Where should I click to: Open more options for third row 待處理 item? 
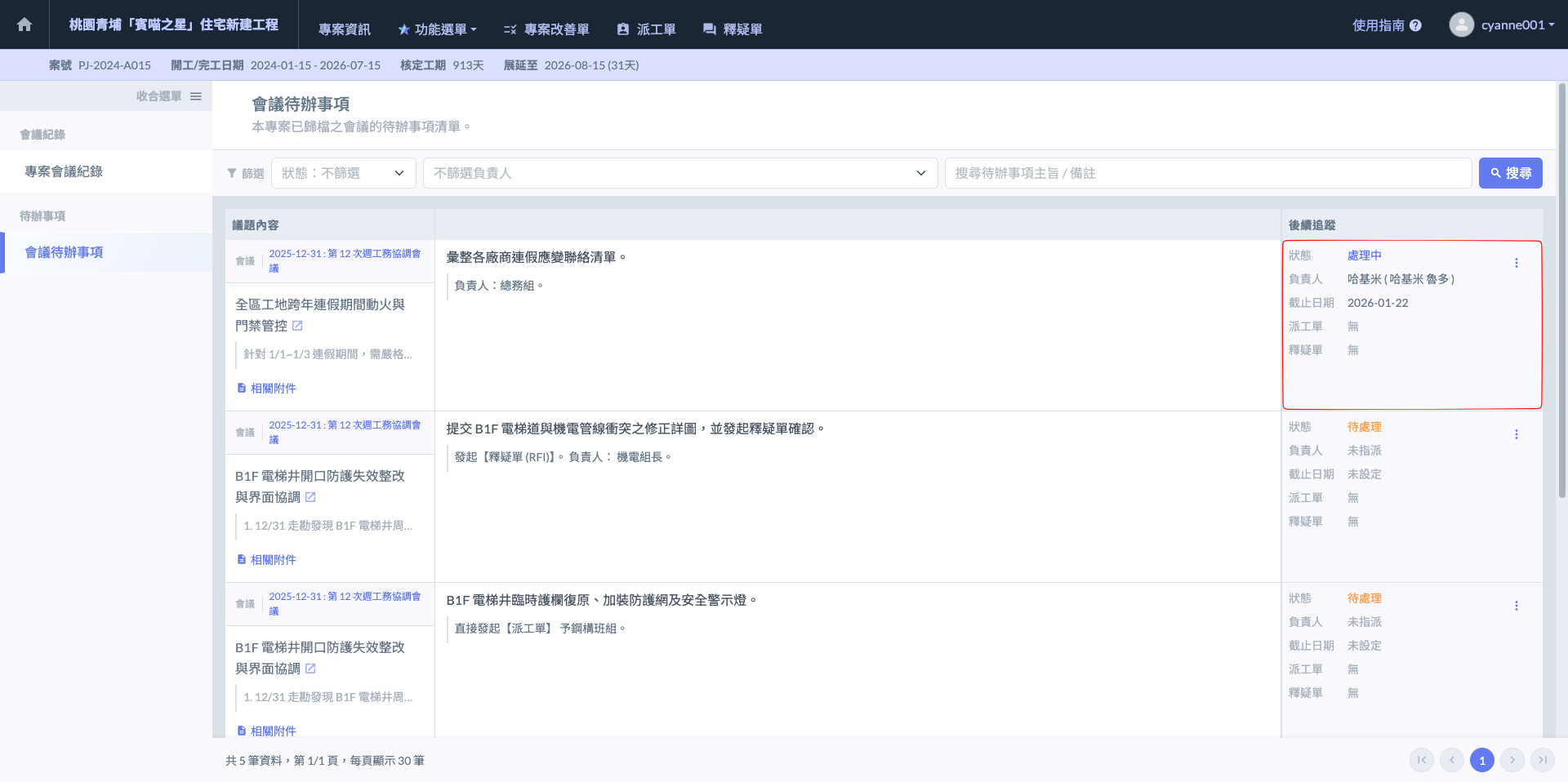click(x=1516, y=606)
